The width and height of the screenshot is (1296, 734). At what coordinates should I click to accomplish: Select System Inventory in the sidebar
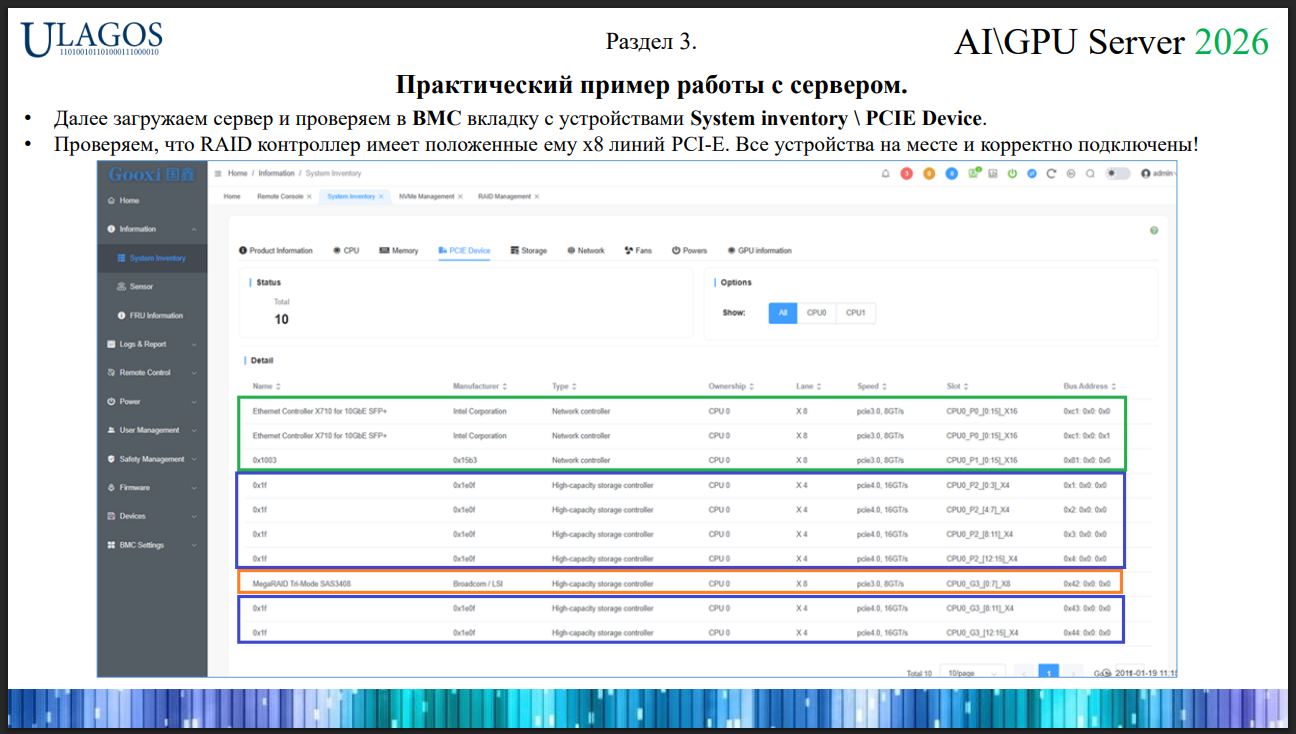pyautogui.click(x=152, y=258)
